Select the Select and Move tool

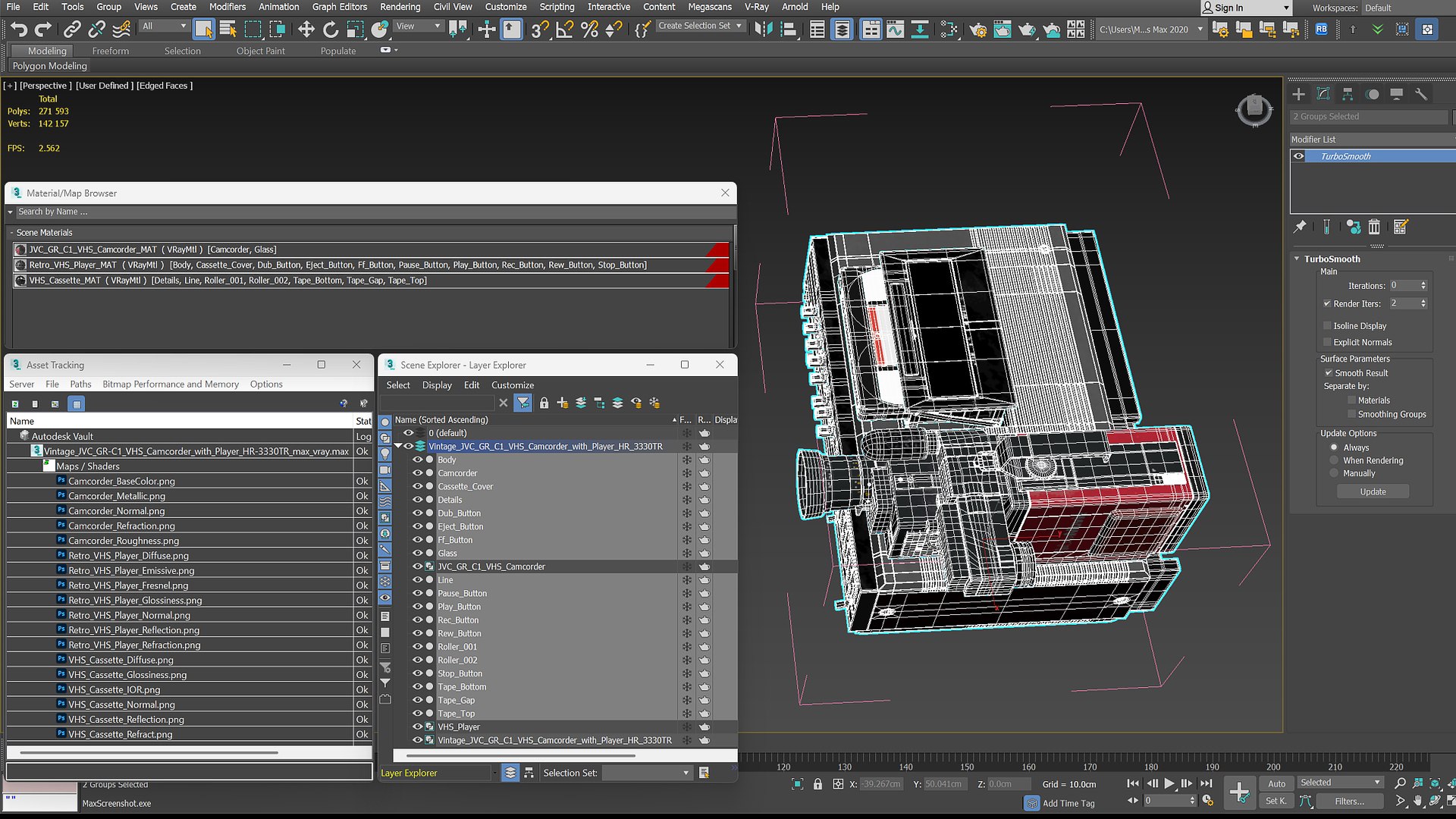[306, 30]
